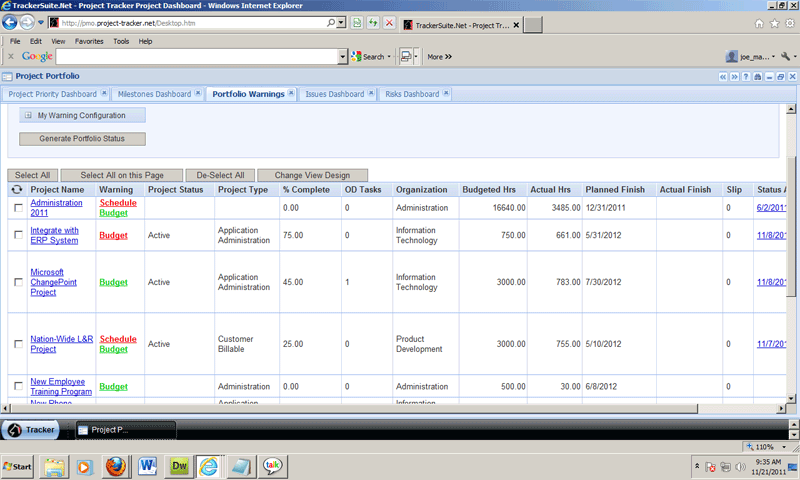Check the Administration 2011 row checkbox

(x=18, y=208)
